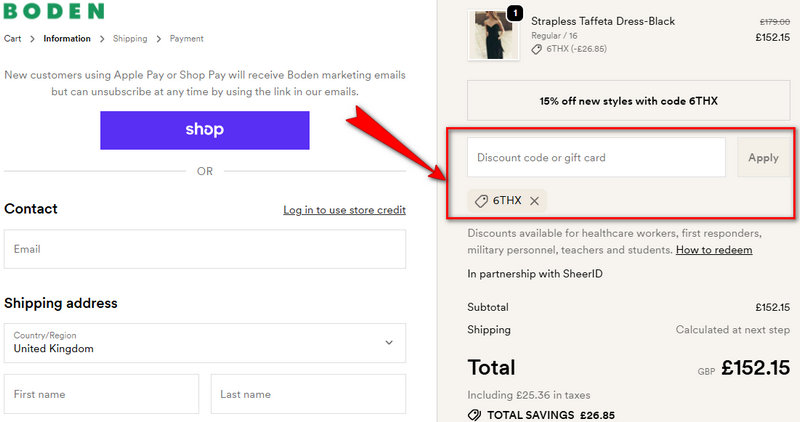Click the discount tag icon beside 6THX

point(481,201)
